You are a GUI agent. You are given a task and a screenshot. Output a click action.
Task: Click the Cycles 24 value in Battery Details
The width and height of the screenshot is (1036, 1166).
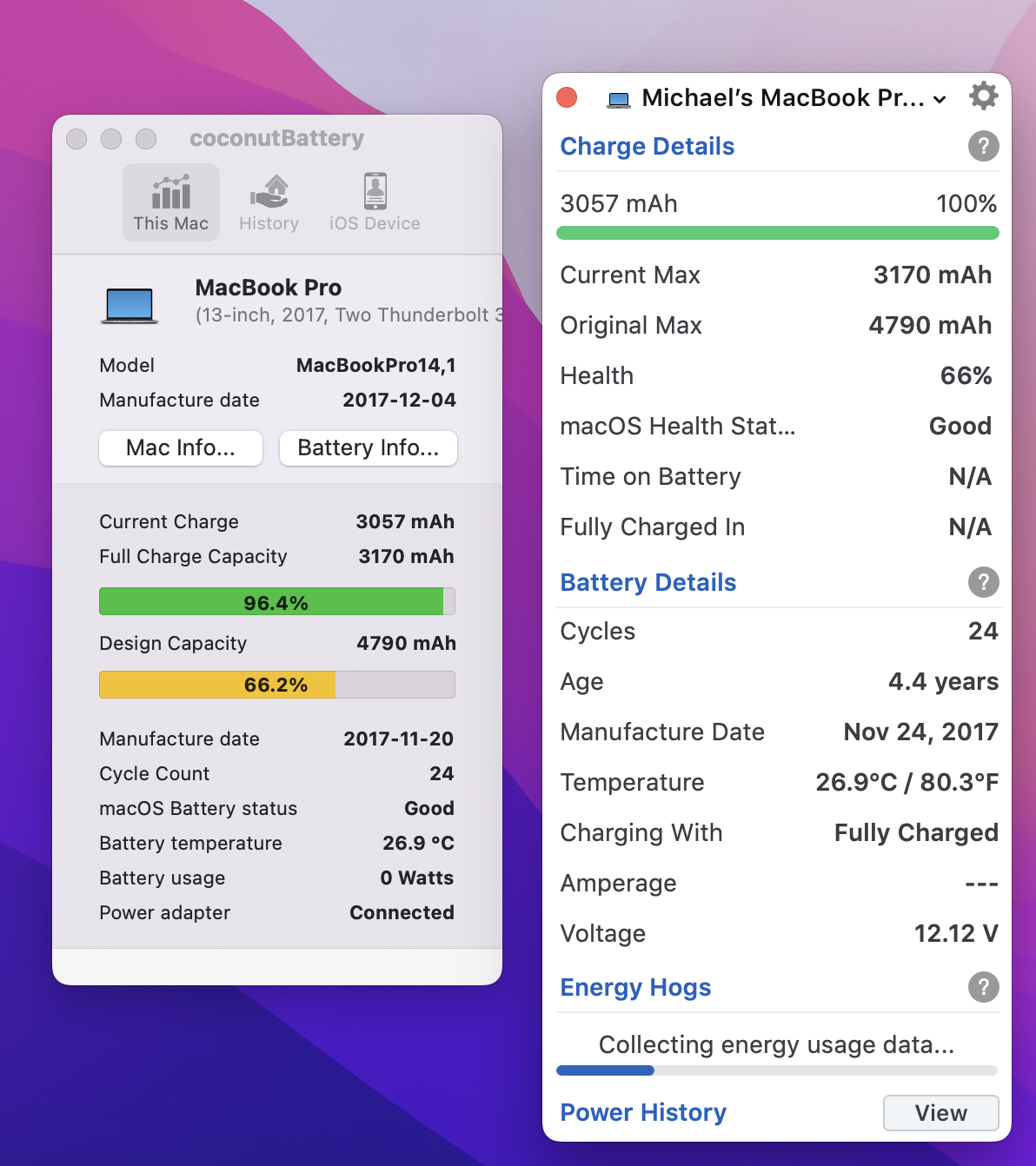coord(983,631)
